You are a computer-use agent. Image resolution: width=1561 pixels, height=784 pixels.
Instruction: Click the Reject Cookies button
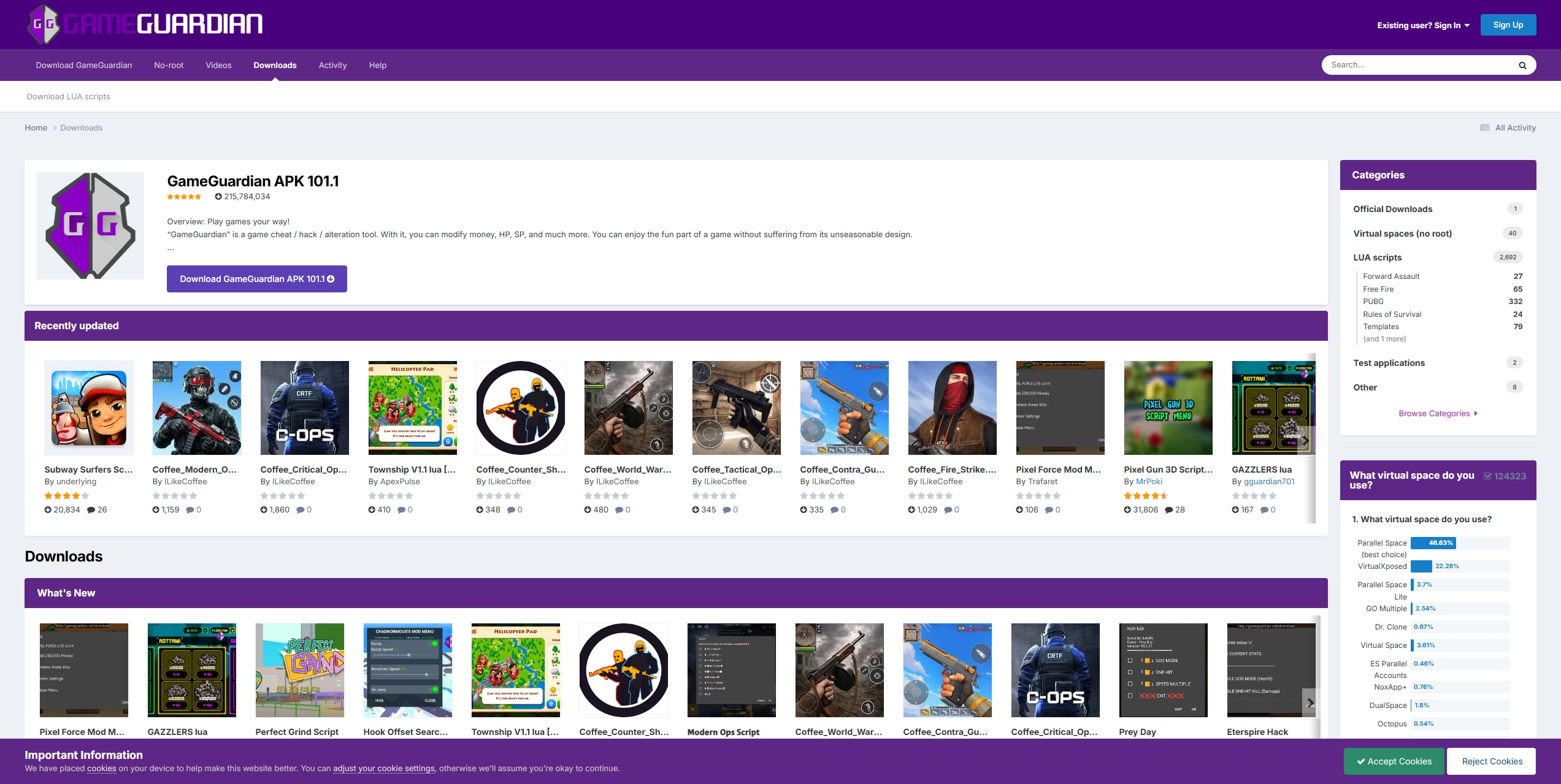(x=1492, y=761)
